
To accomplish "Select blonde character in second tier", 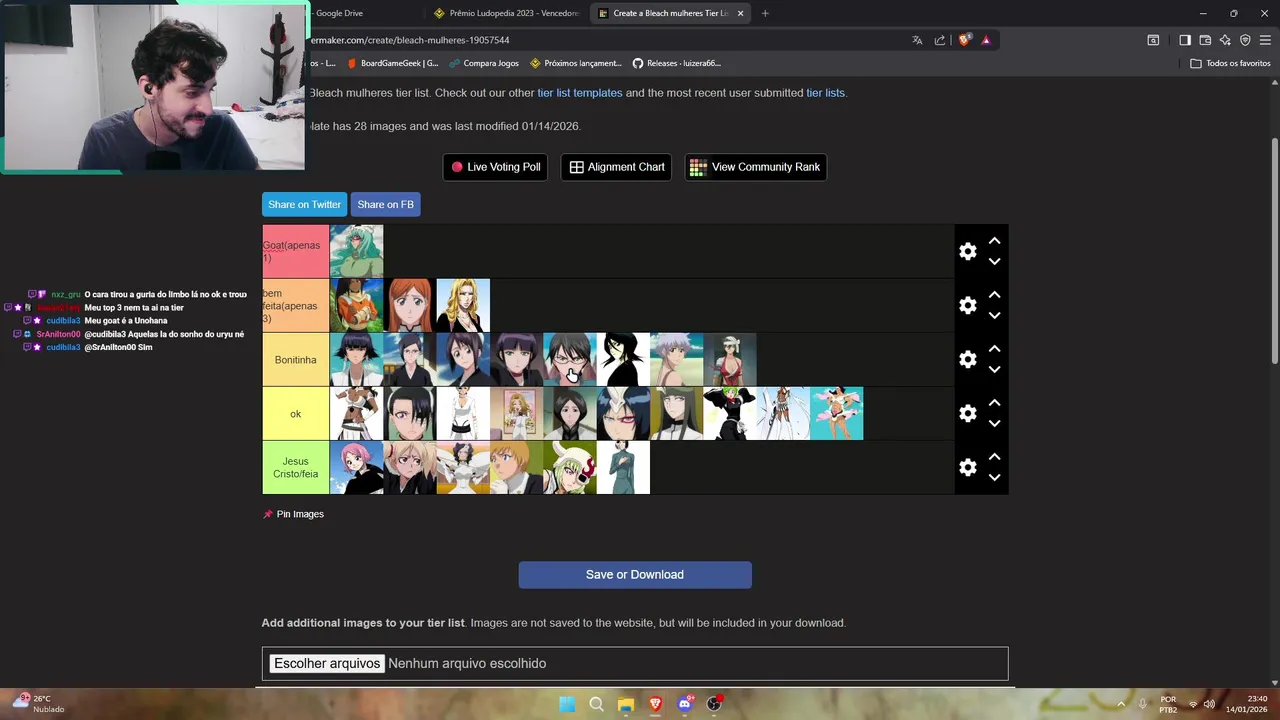I will point(463,305).
